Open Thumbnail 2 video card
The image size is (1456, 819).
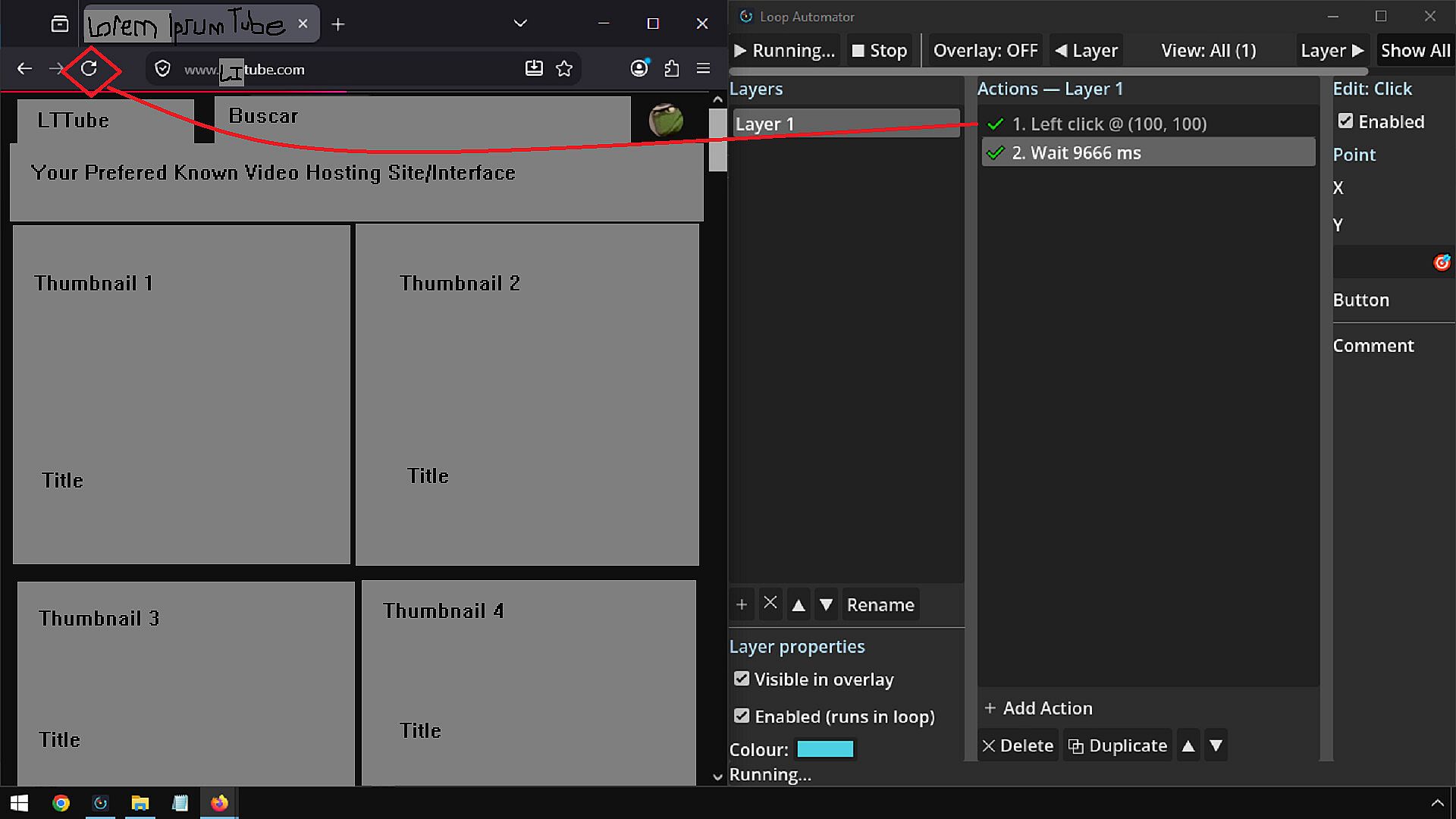[527, 394]
